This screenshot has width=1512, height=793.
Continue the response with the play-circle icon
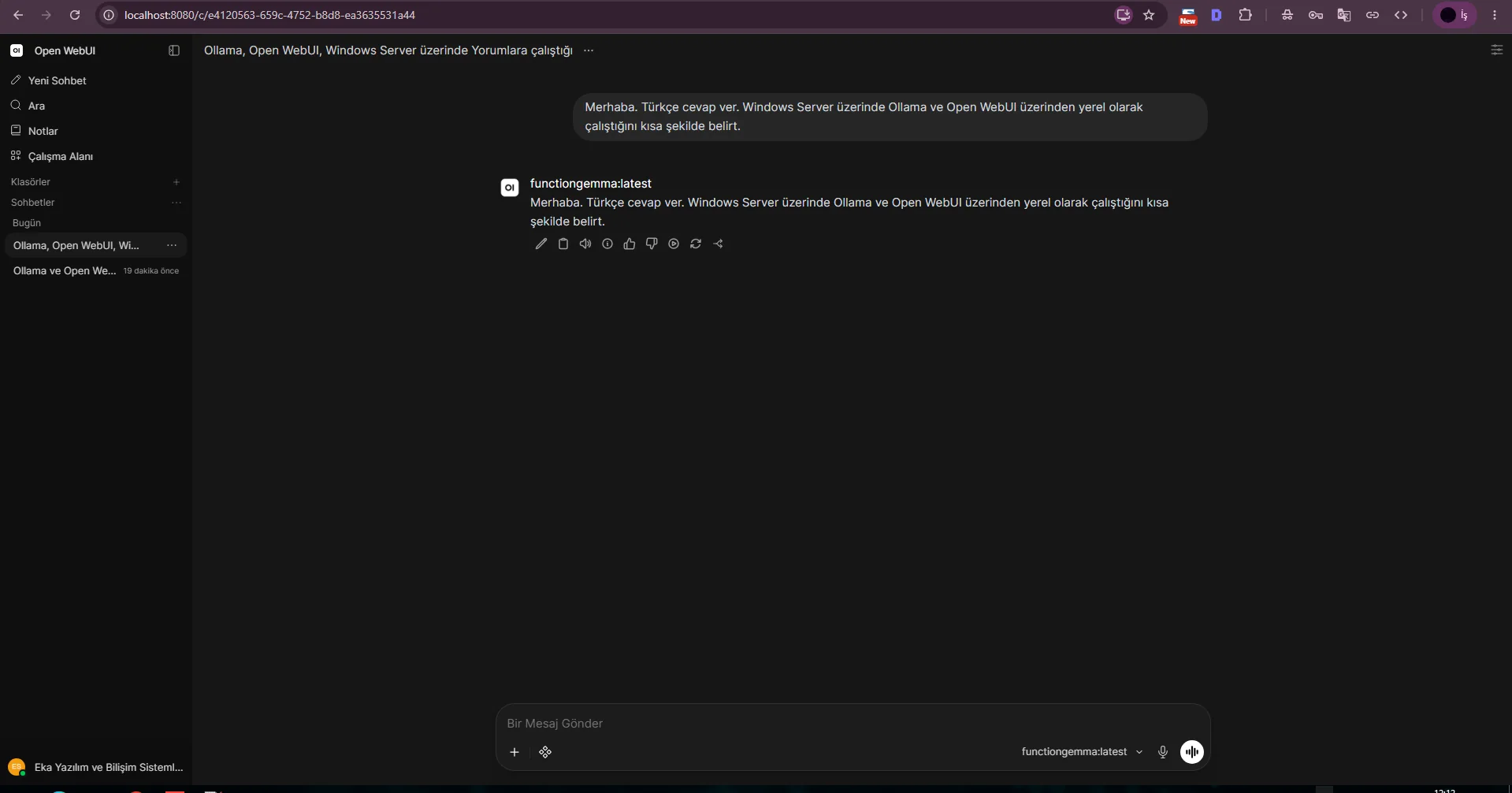click(673, 244)
